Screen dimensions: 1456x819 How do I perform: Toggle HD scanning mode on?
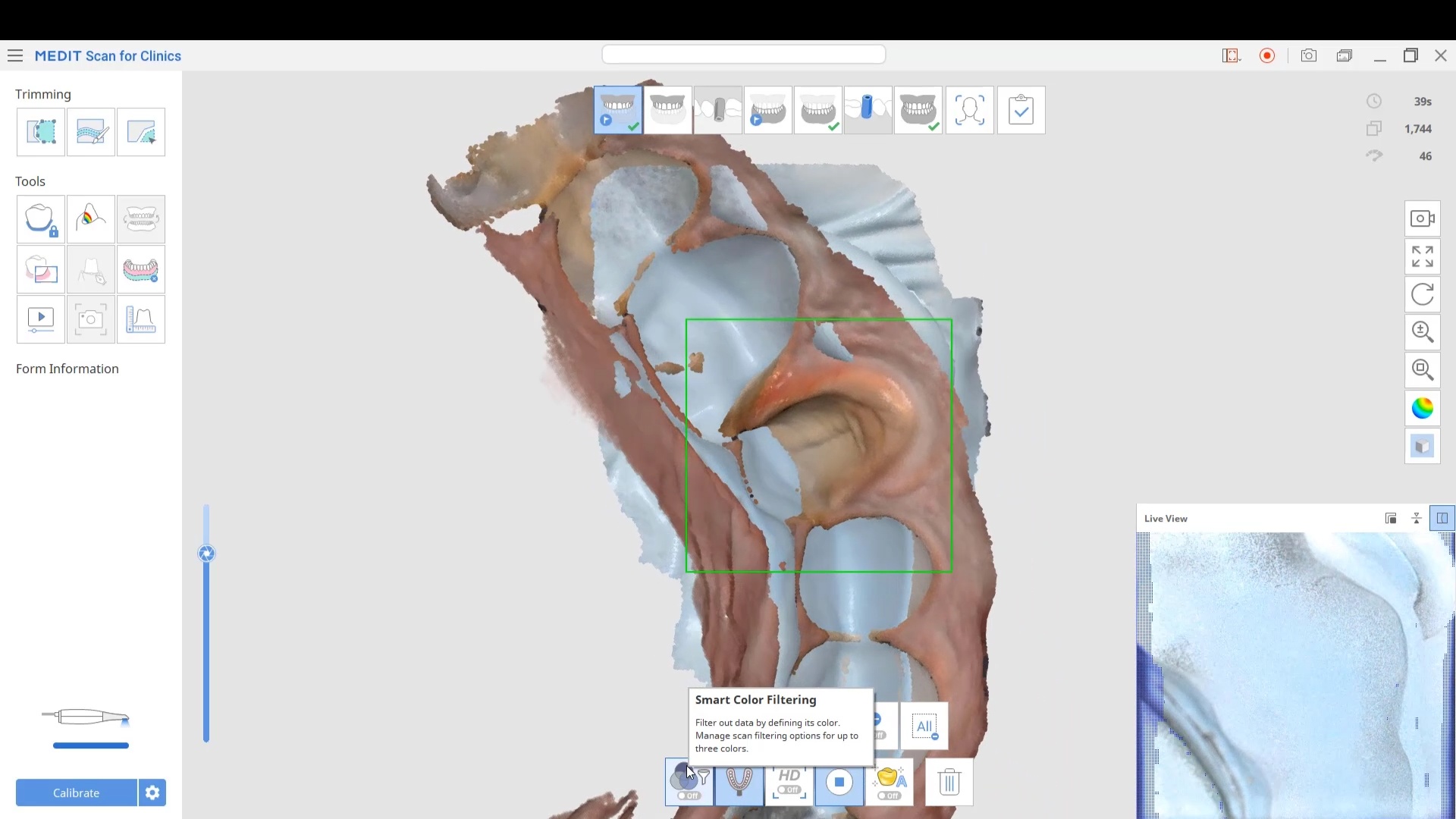(x=789, y=782)
